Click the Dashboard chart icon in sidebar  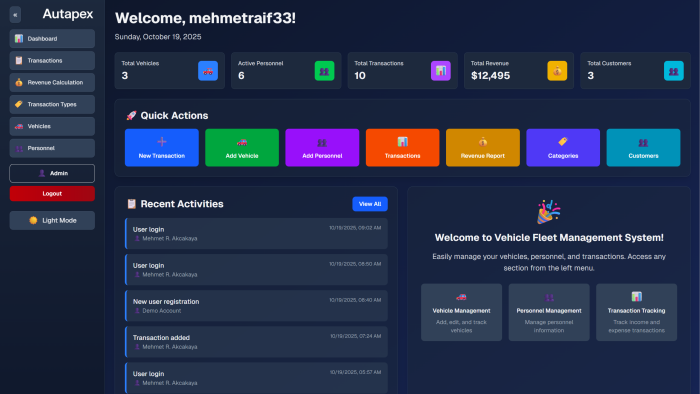coord(19,39)
